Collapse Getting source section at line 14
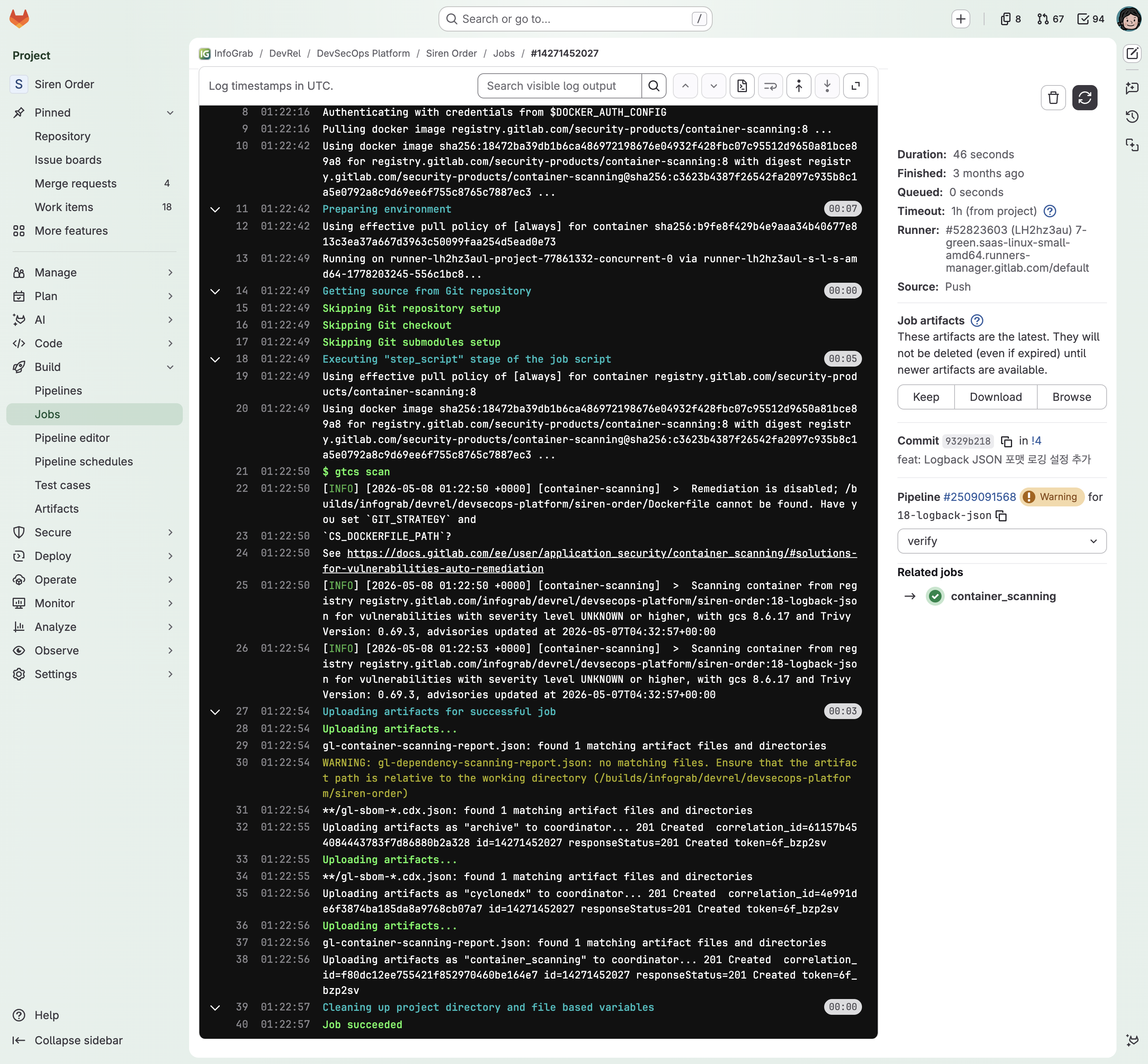This screenshot has height=1064, width=1148. (215, 291)
